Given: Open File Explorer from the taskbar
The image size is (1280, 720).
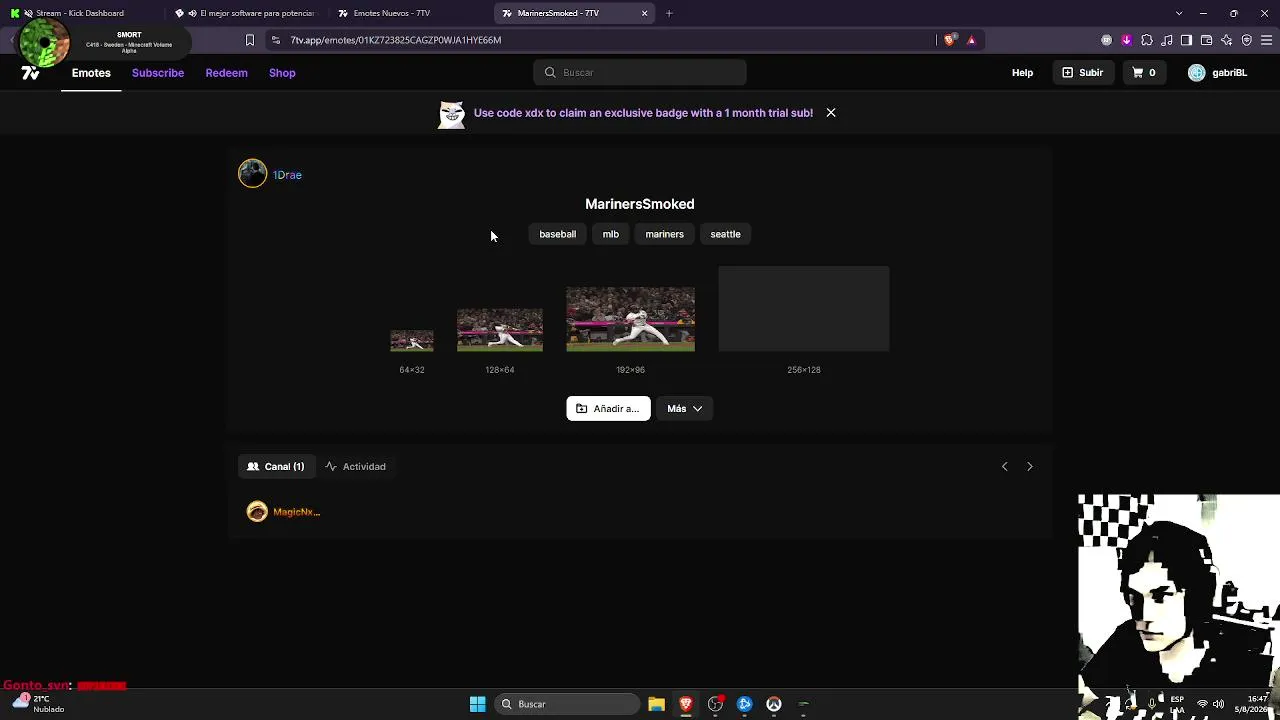Looking at the screenshot, I should point(657,704).
